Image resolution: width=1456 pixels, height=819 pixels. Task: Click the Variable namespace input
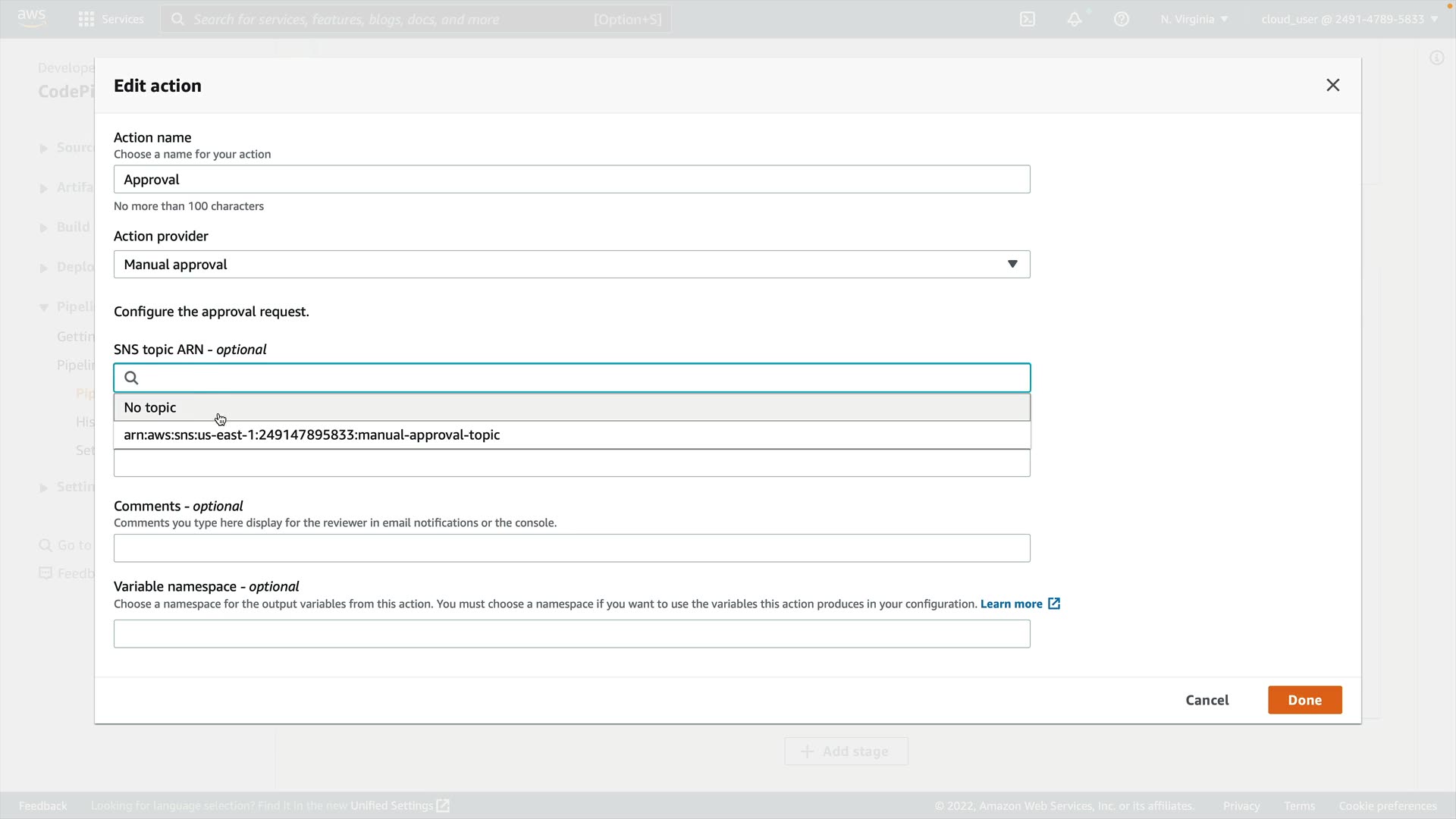(572, 634)
